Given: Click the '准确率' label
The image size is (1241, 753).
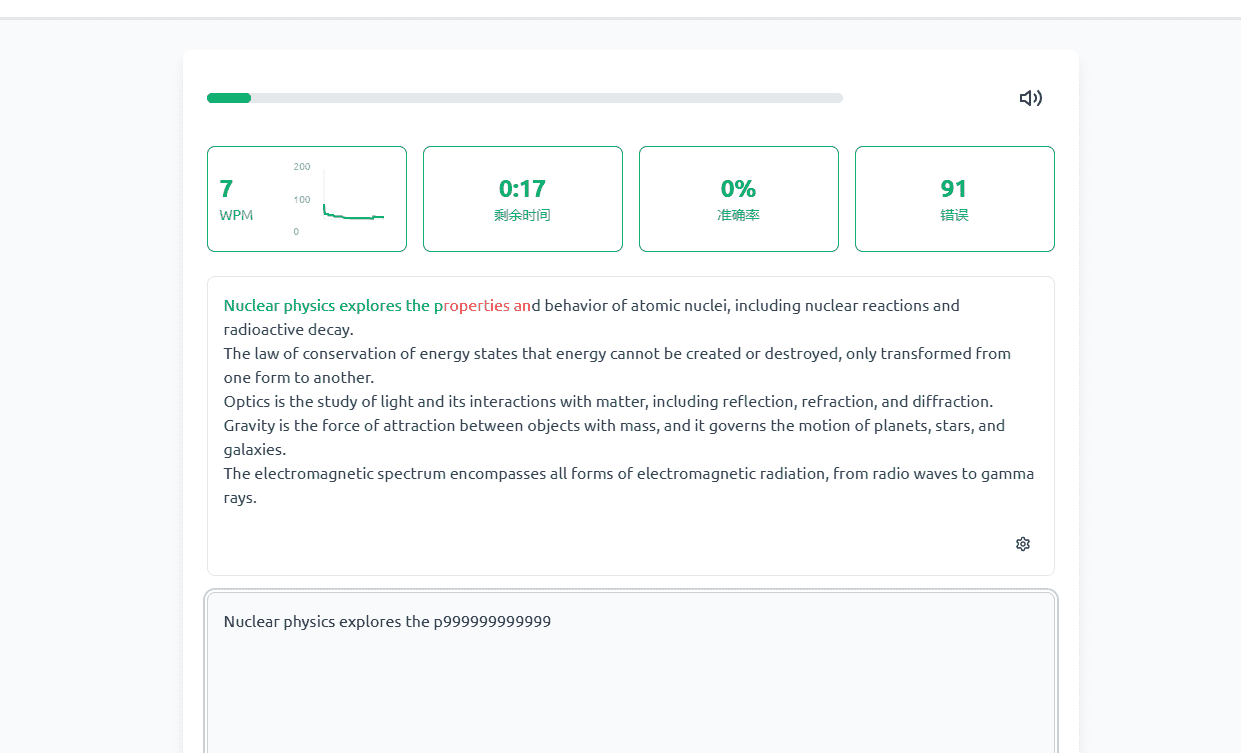Looking at the screenshot, I should point(738,215).
